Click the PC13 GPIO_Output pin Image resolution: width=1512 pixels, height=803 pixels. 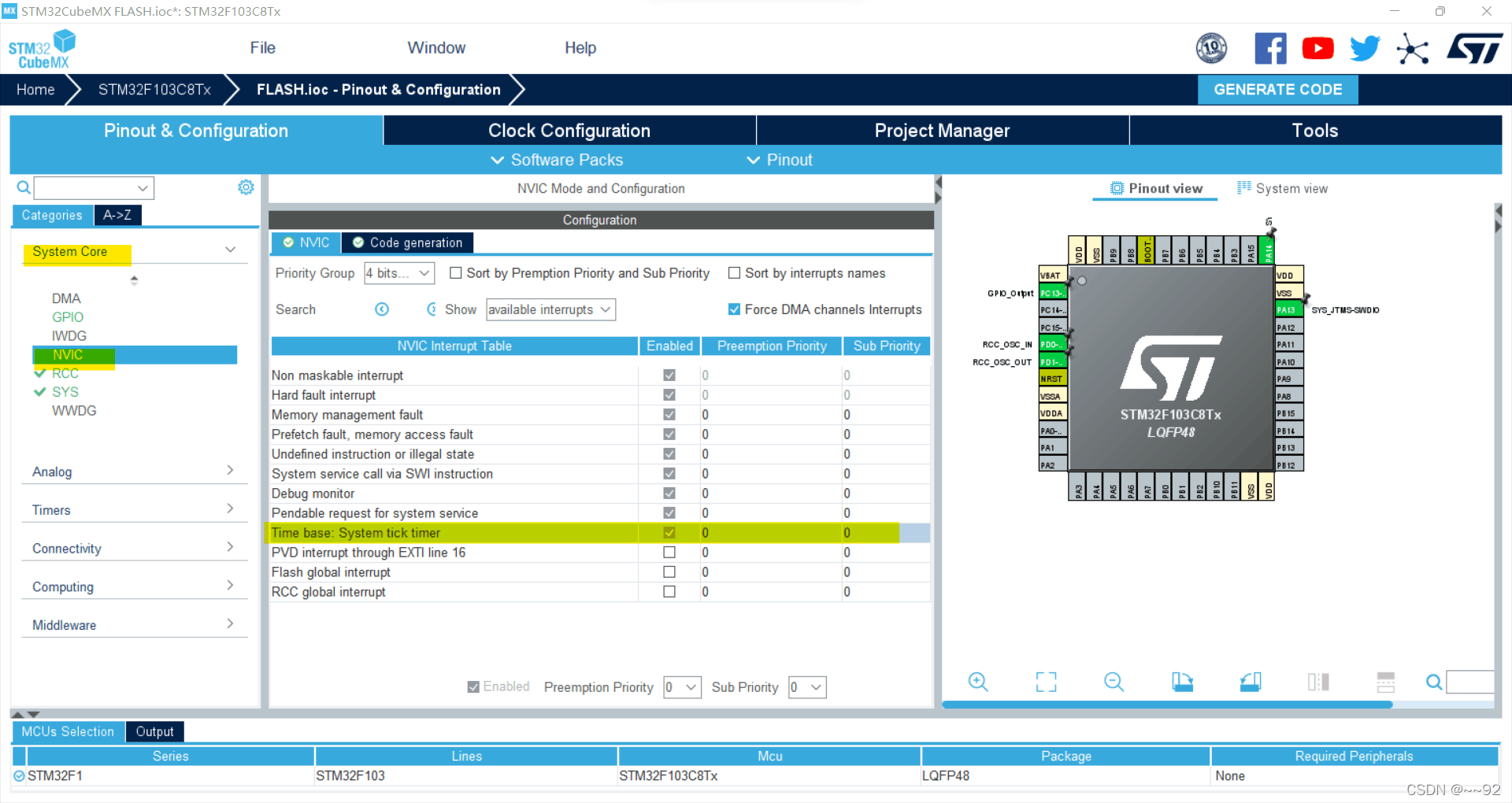click(x=1052, y=293)
